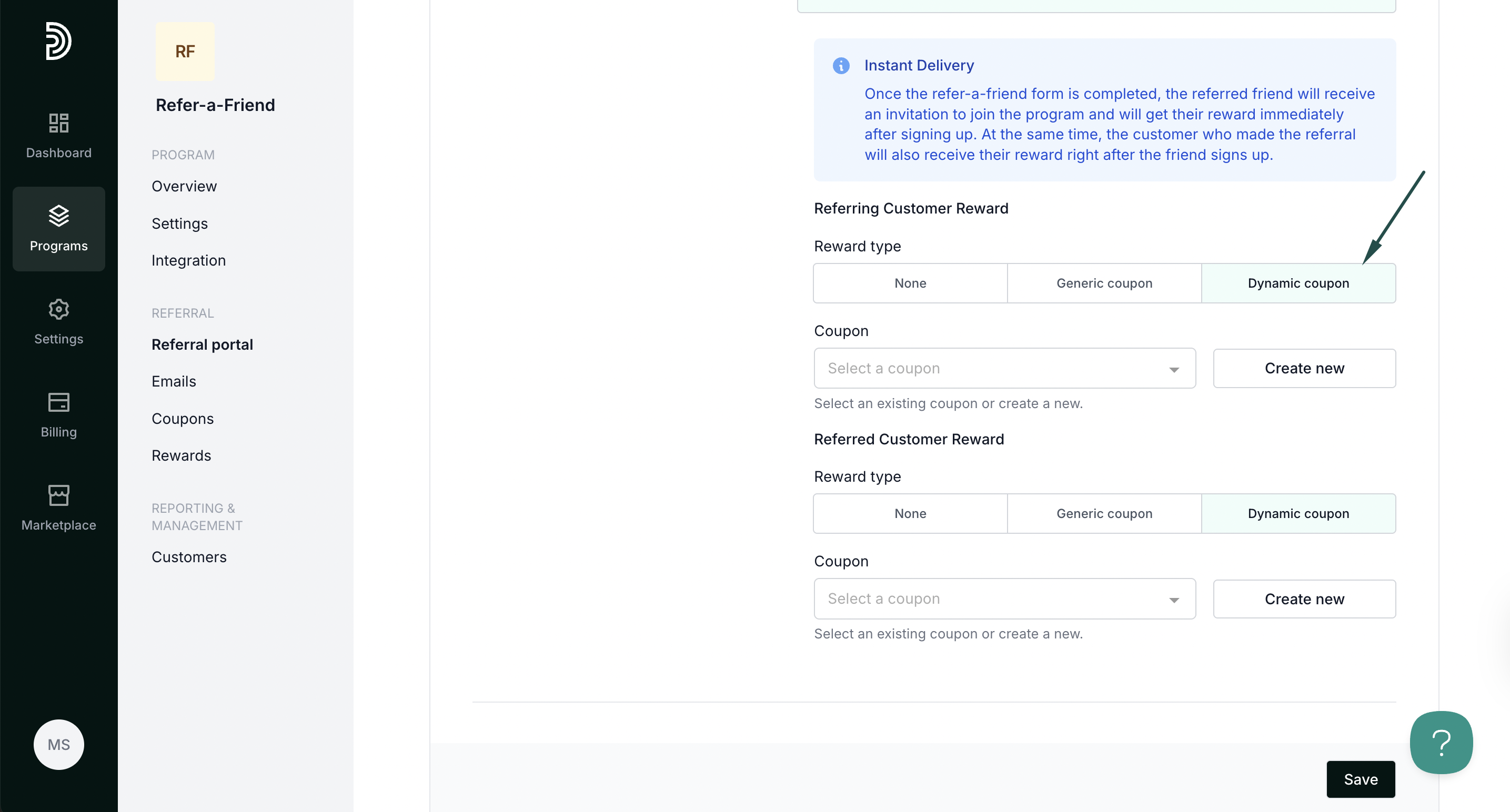1510x812 pixels.
Task: Open the help question mark bubble
Action: tap(1441, 742)
